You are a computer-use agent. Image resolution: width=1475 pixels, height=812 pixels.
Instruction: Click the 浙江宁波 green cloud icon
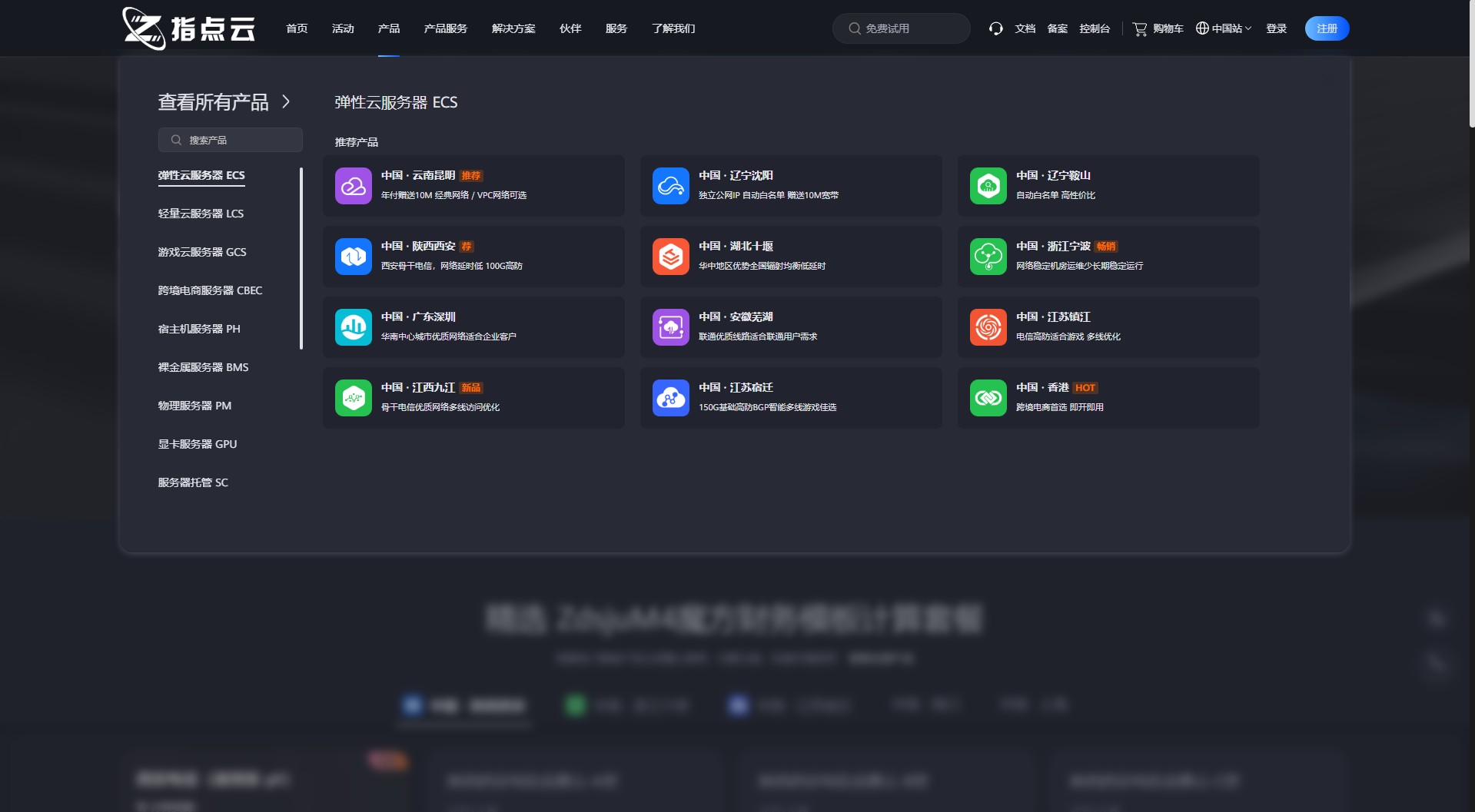point(988,257)
